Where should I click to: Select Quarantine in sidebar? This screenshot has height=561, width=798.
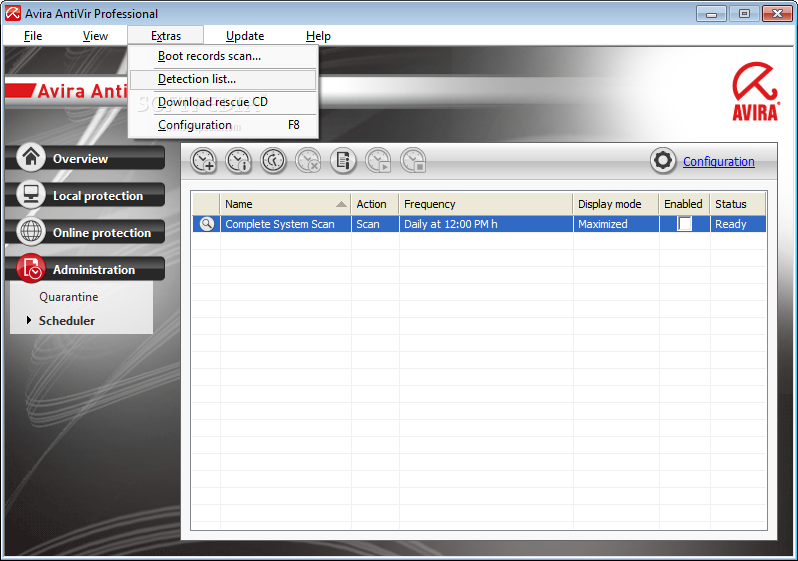point(69,297)
